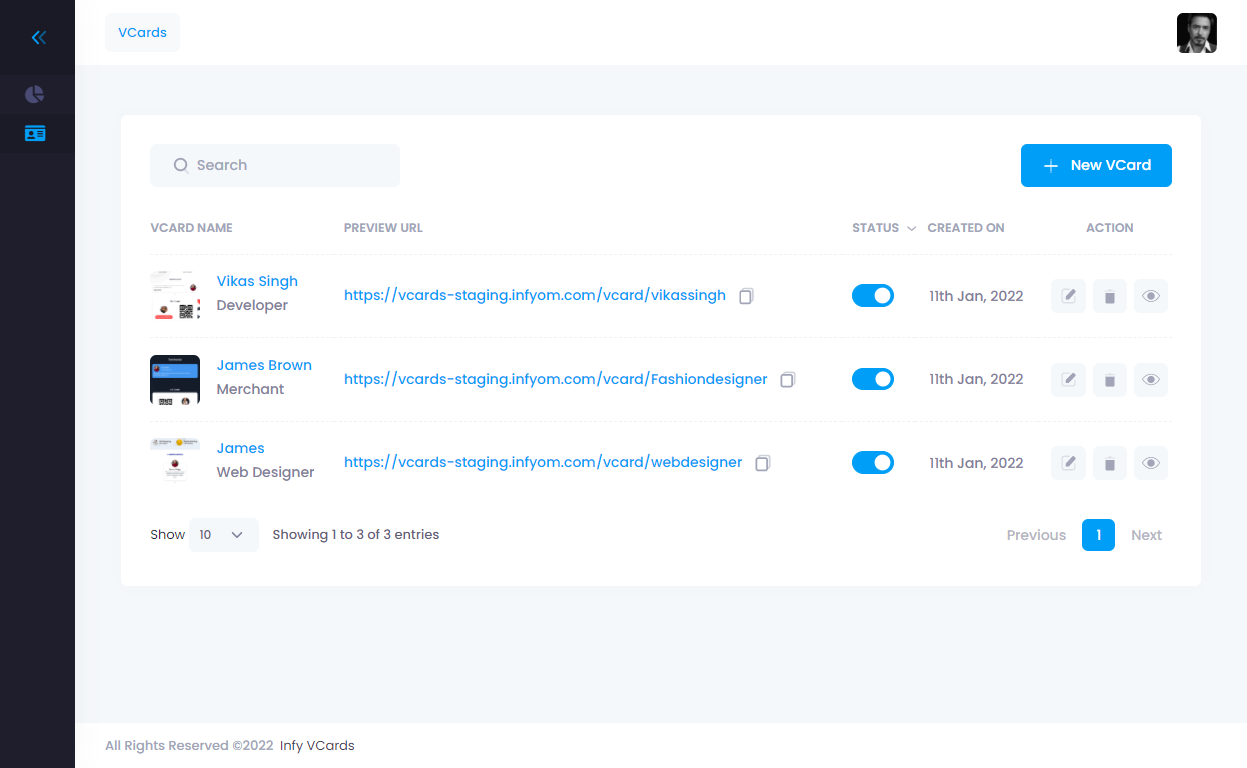Turn off James Web Designer status
Screen dimensions: 1247x768
click(x=872, y=463)
